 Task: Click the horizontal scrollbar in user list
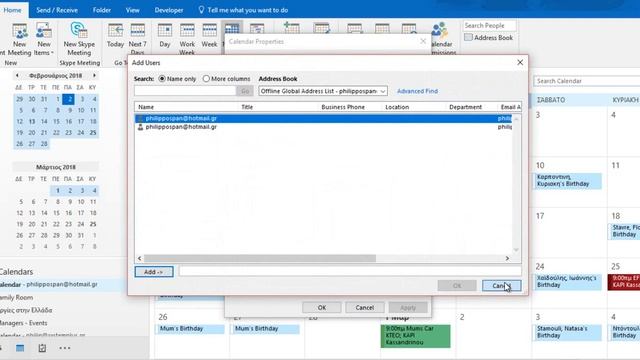coord(260,258)
